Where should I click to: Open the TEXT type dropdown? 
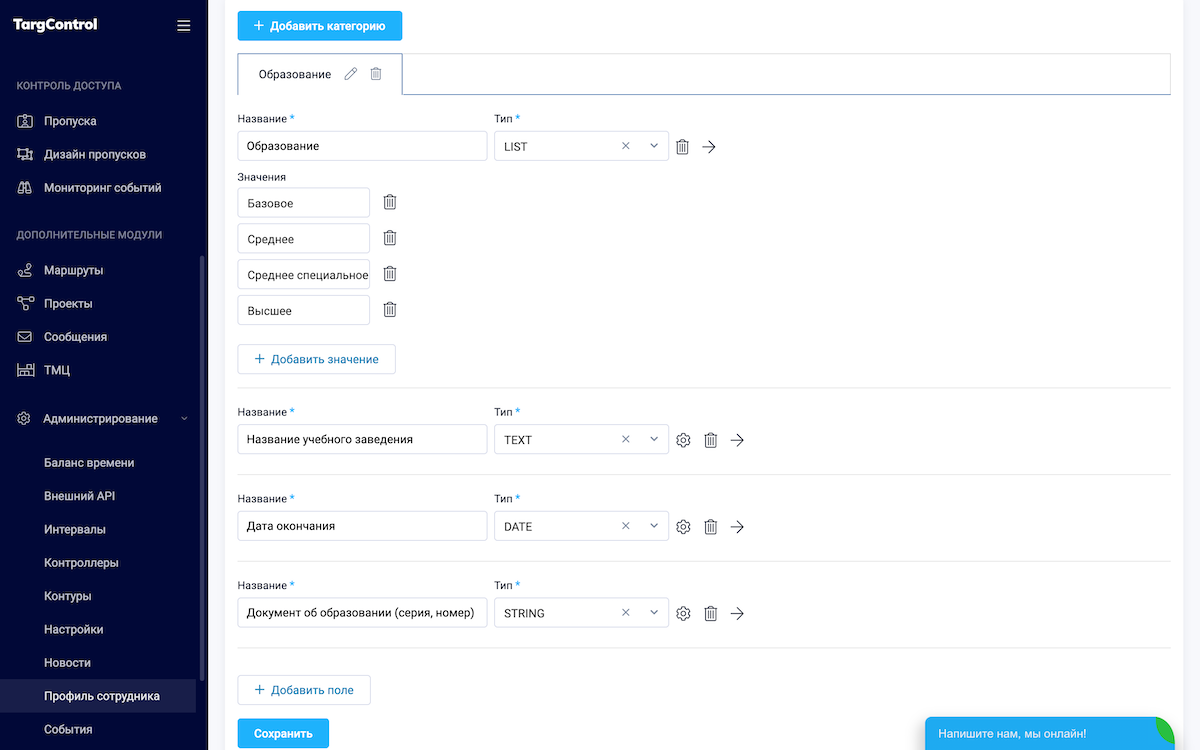click(654, 440)
